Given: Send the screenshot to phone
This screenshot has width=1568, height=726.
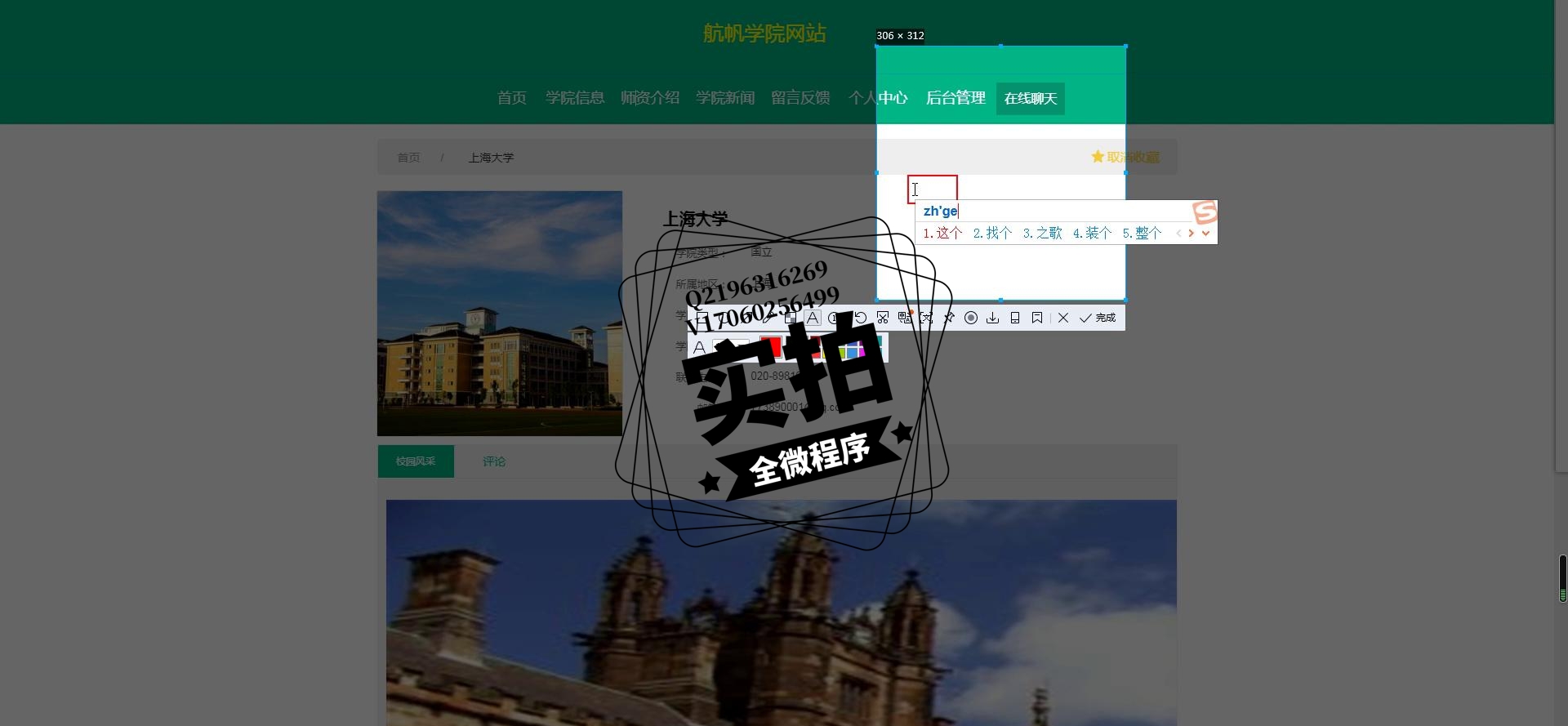Looking at the screenshot, I should [1015, 318].
